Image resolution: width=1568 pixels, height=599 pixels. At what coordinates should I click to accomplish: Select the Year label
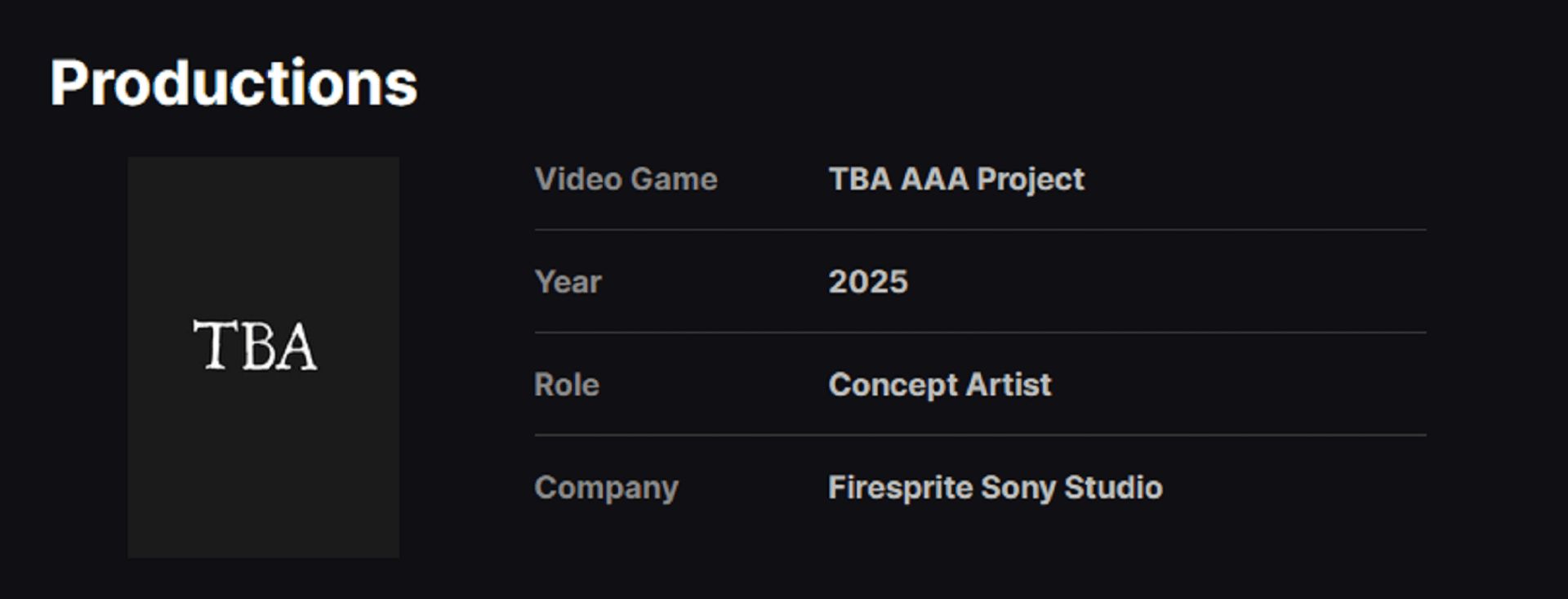tap(568, 282)
